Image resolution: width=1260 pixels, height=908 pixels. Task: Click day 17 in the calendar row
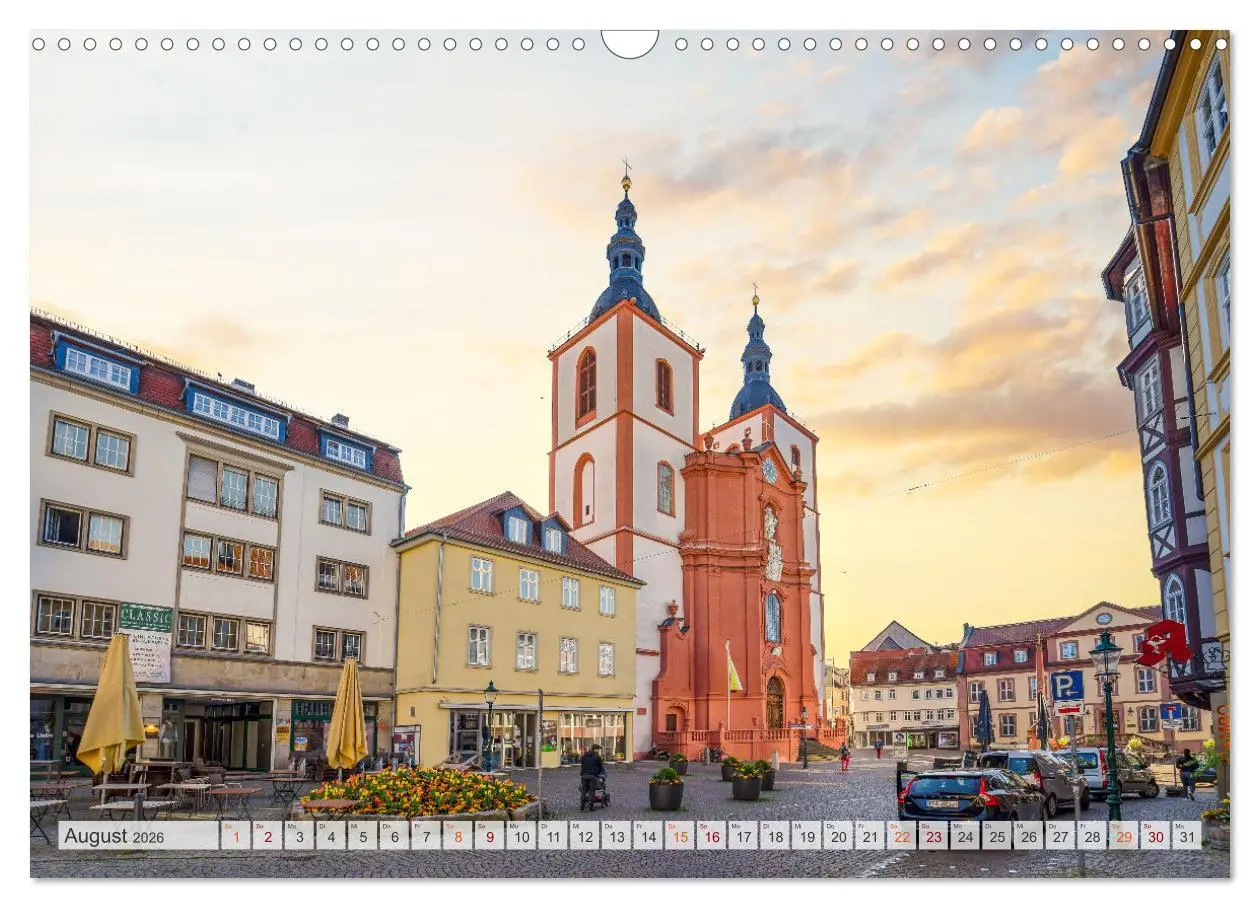743,836
